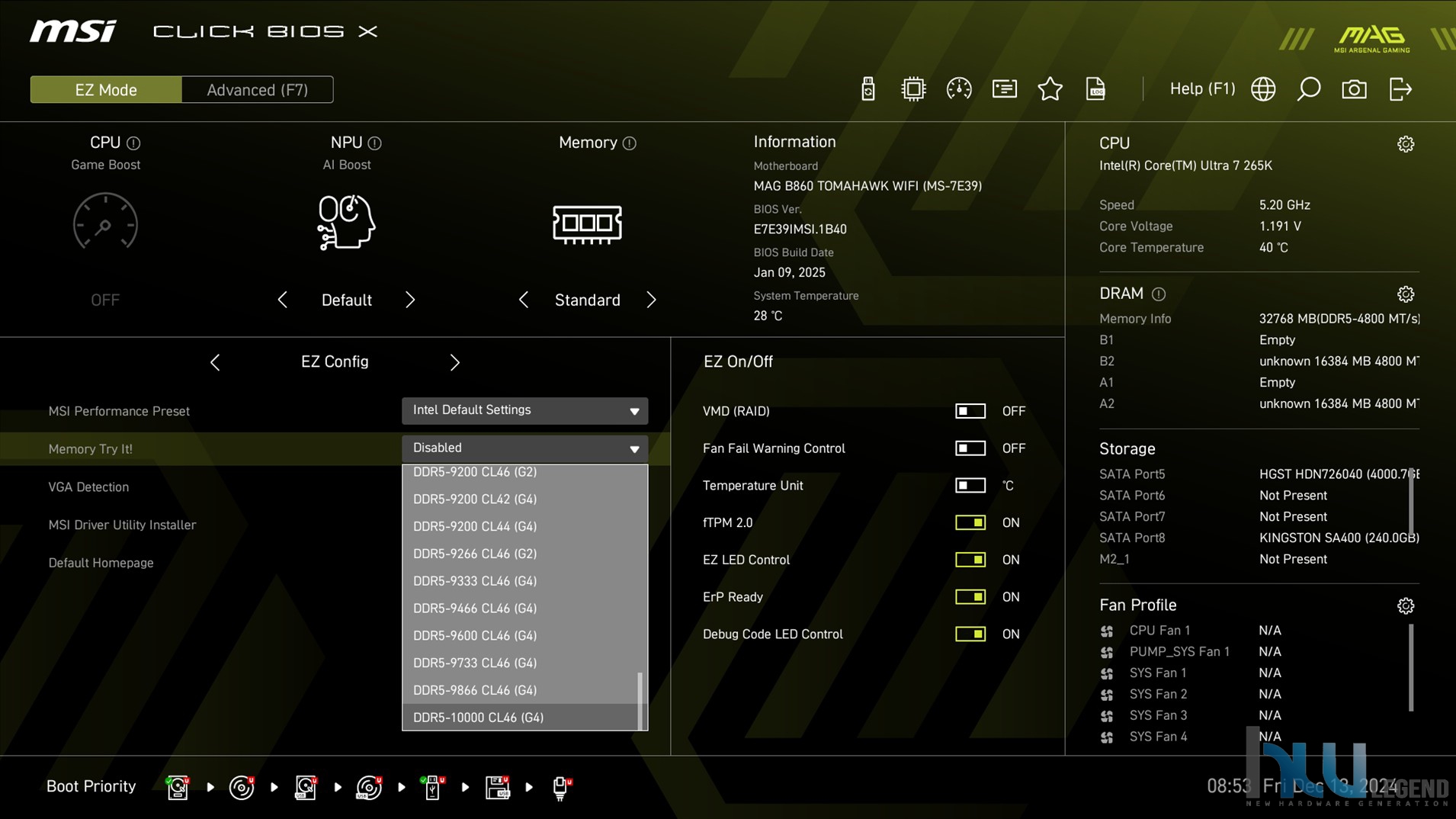Click Memory Try It! list scrollbar thumb
Viewport: 1456px width, 819px height.
pos(640,701)
